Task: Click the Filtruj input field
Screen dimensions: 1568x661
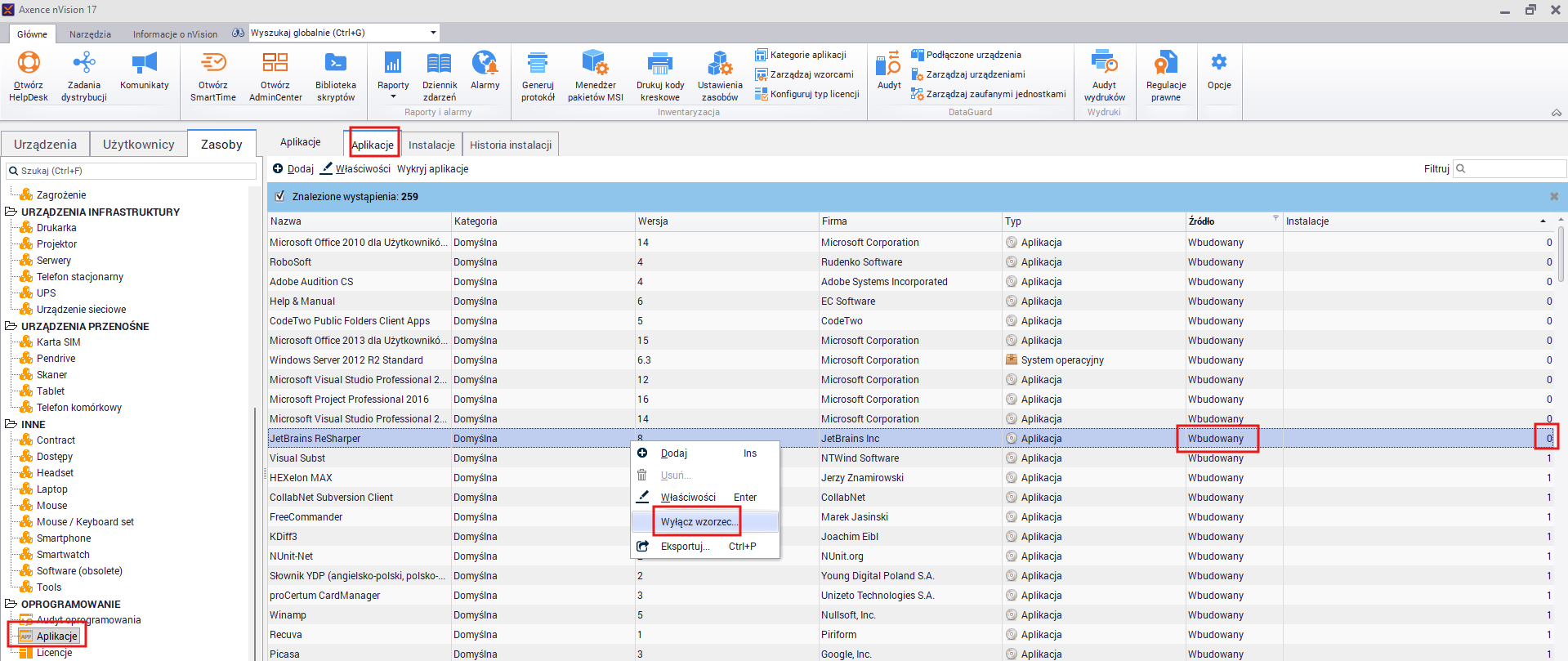Action: click(1510, 169)
